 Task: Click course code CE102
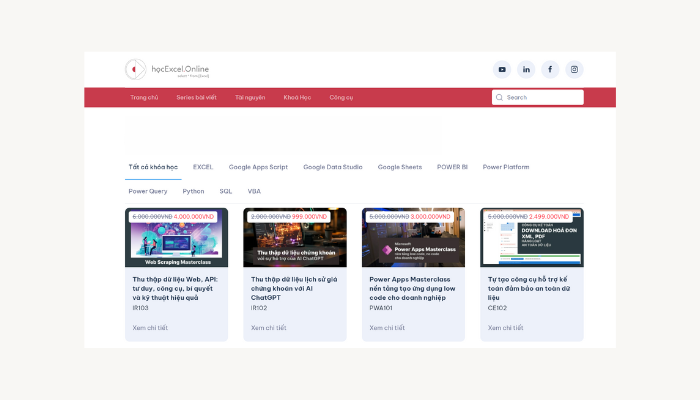[497, 308]
